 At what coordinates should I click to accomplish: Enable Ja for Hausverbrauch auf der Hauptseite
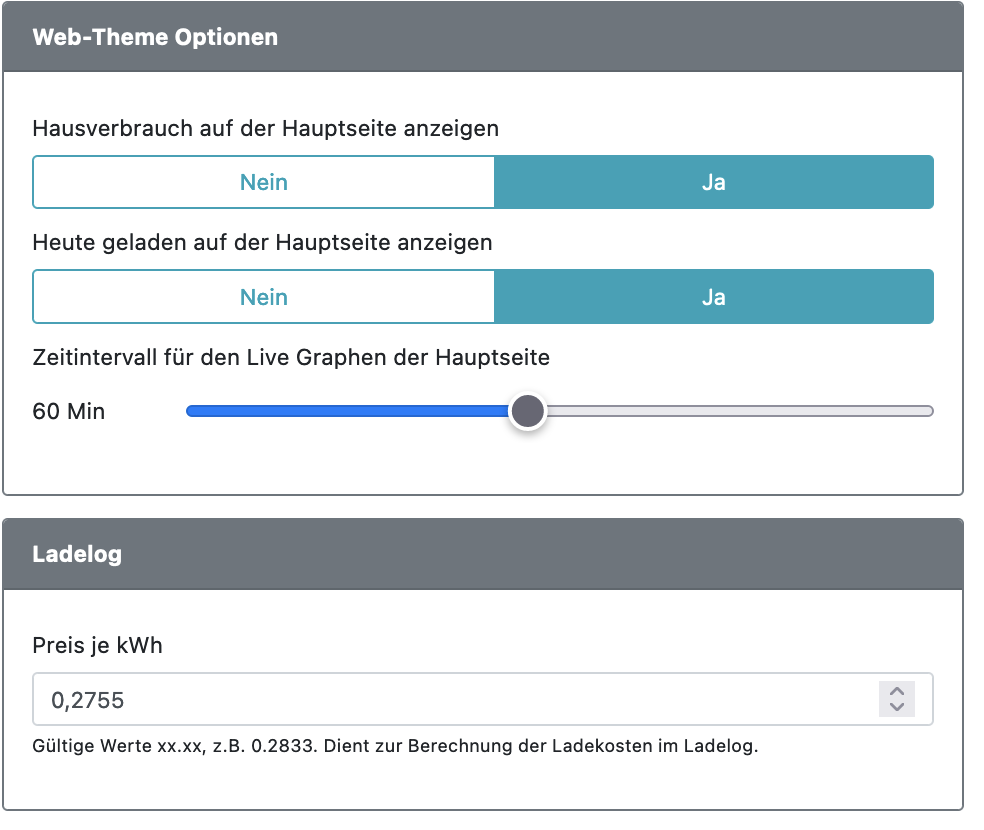713,182
